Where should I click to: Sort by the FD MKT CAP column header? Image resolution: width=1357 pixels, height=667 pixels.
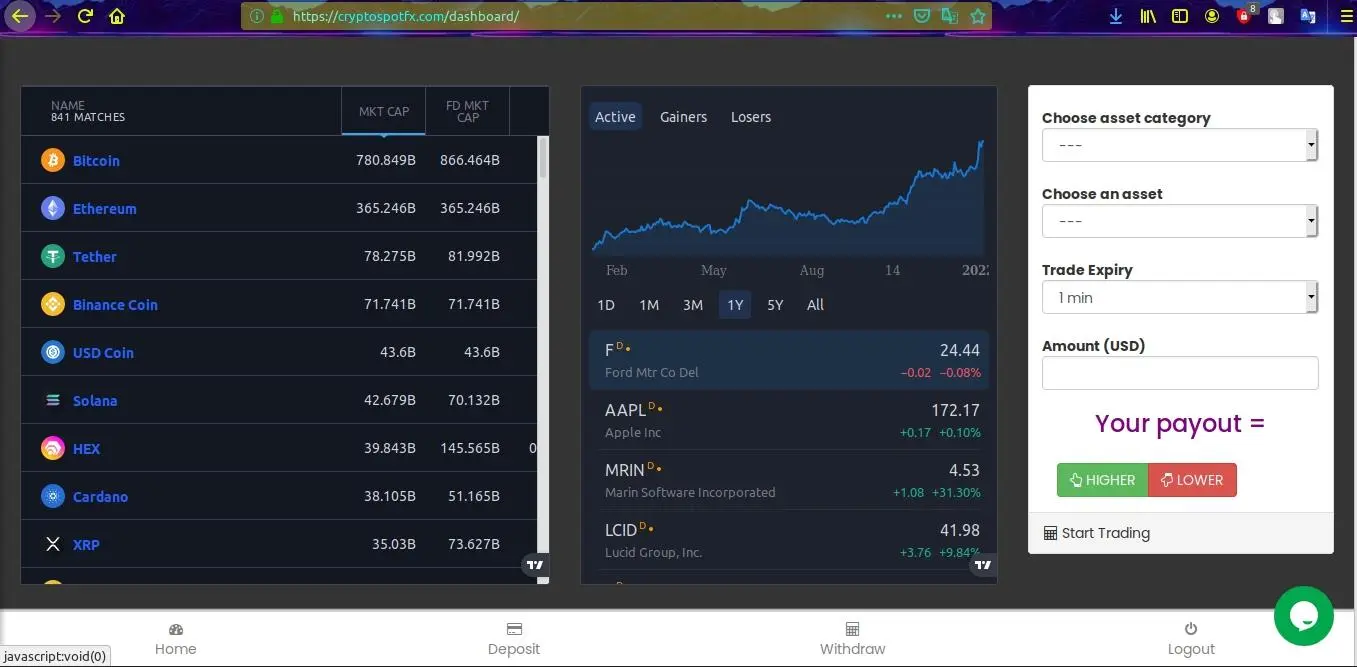coord(467,111)
